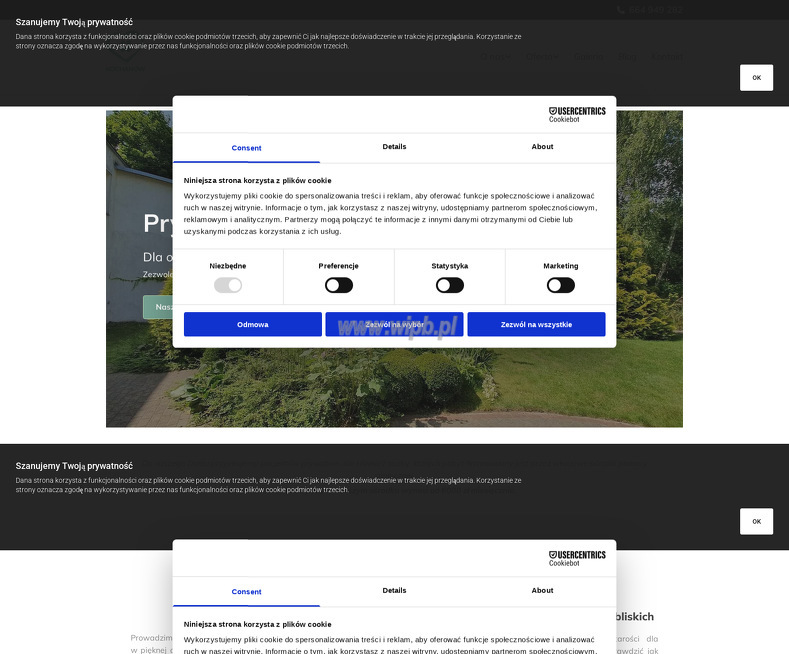The width and height of the screenshot is (789, 654).
Task: Click the Preferencje category label
Action: [x=339, y=266]
